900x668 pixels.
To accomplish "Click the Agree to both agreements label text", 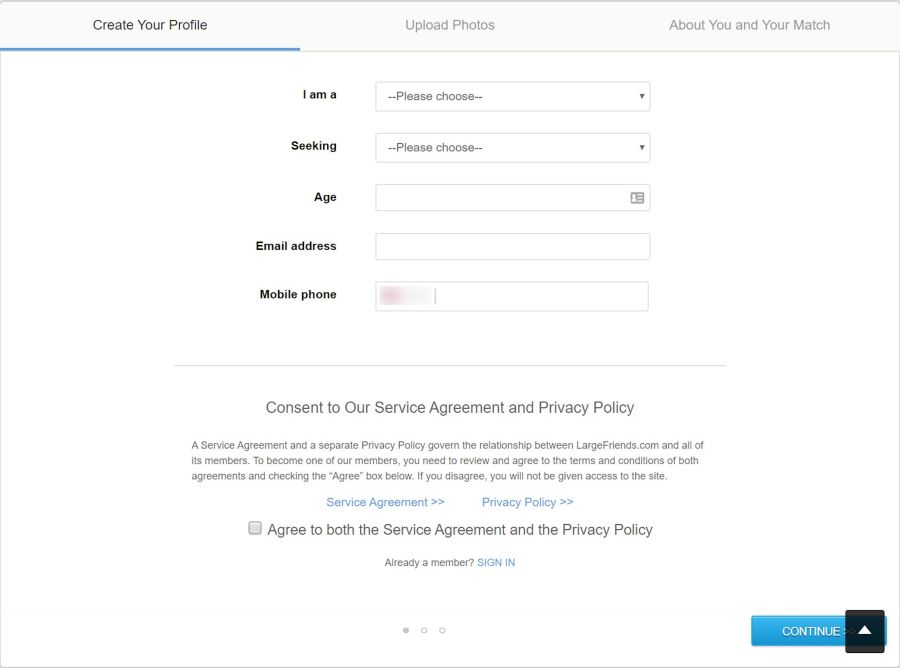I will [x=460, y=530].
